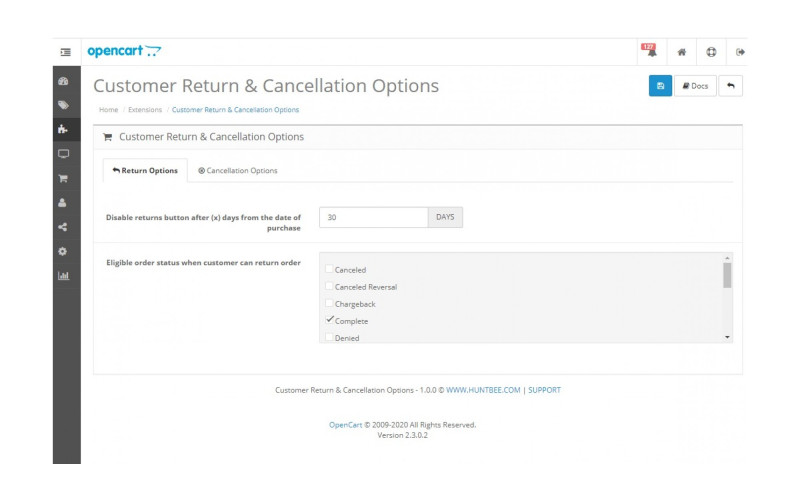Open the Sales cart icon
Screen dimensions: 800x500
click(64, 178)
